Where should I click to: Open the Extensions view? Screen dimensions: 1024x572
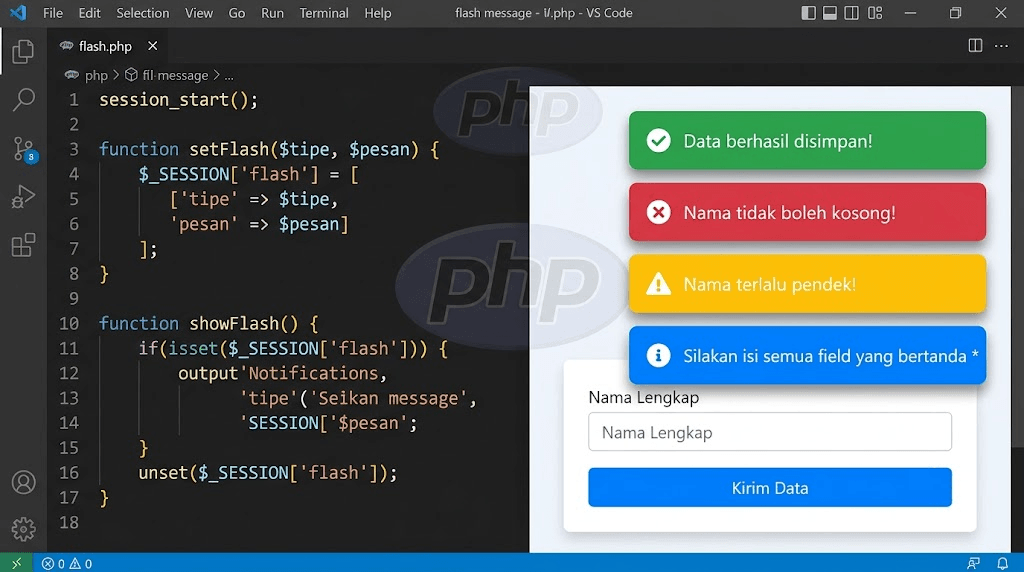[23, 245]
